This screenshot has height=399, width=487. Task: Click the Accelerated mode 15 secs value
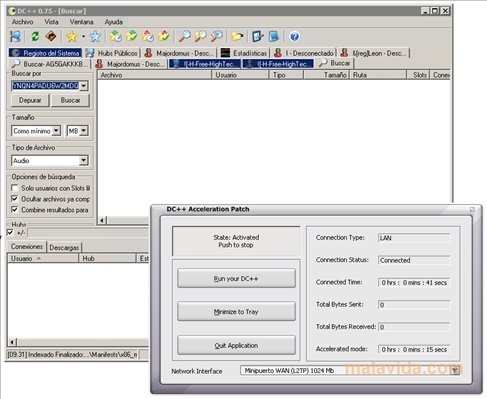pyautogui.click(x=414, y=350)
